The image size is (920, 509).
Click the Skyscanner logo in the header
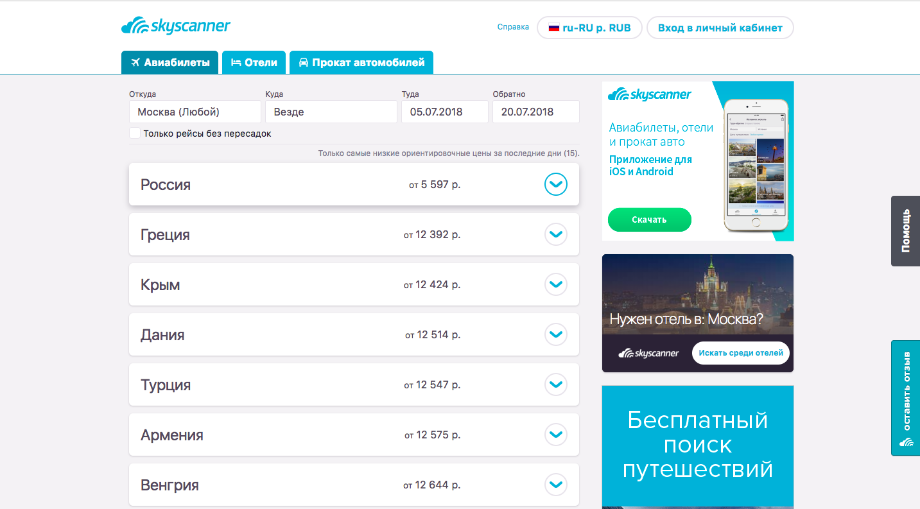[174, 26]
